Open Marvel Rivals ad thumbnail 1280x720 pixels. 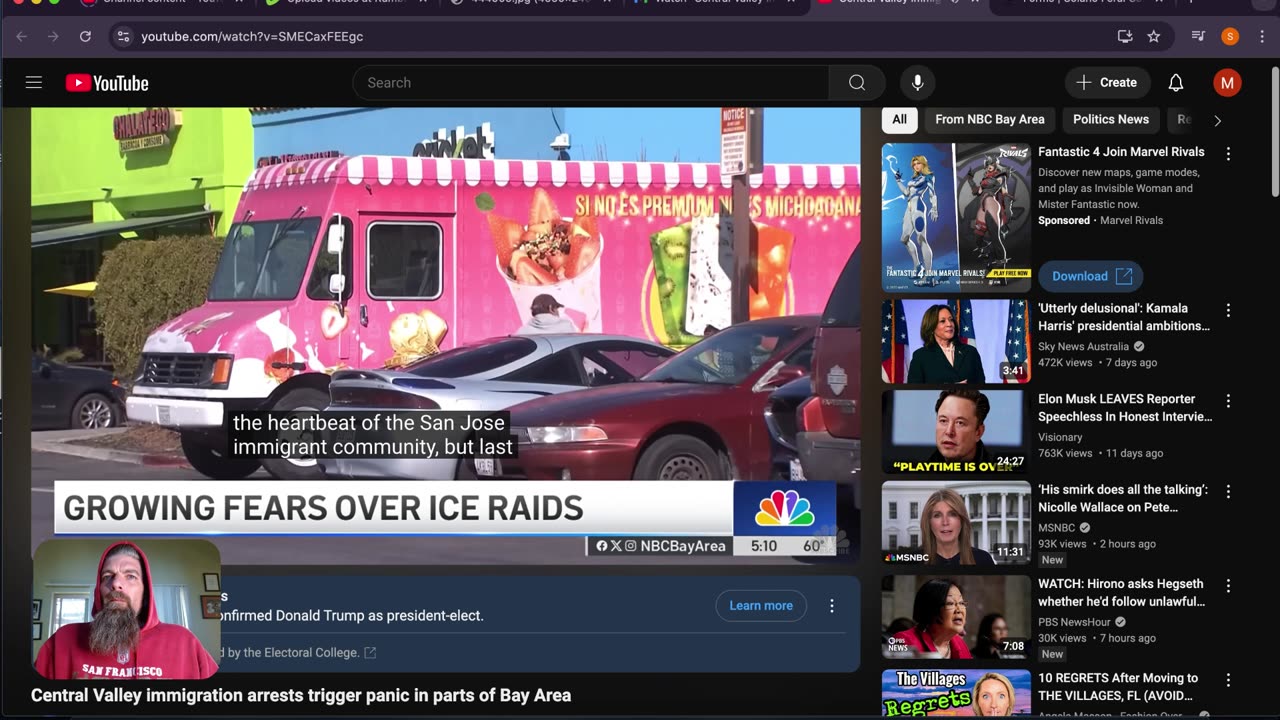pyautogui.click(x=956, y=217)
